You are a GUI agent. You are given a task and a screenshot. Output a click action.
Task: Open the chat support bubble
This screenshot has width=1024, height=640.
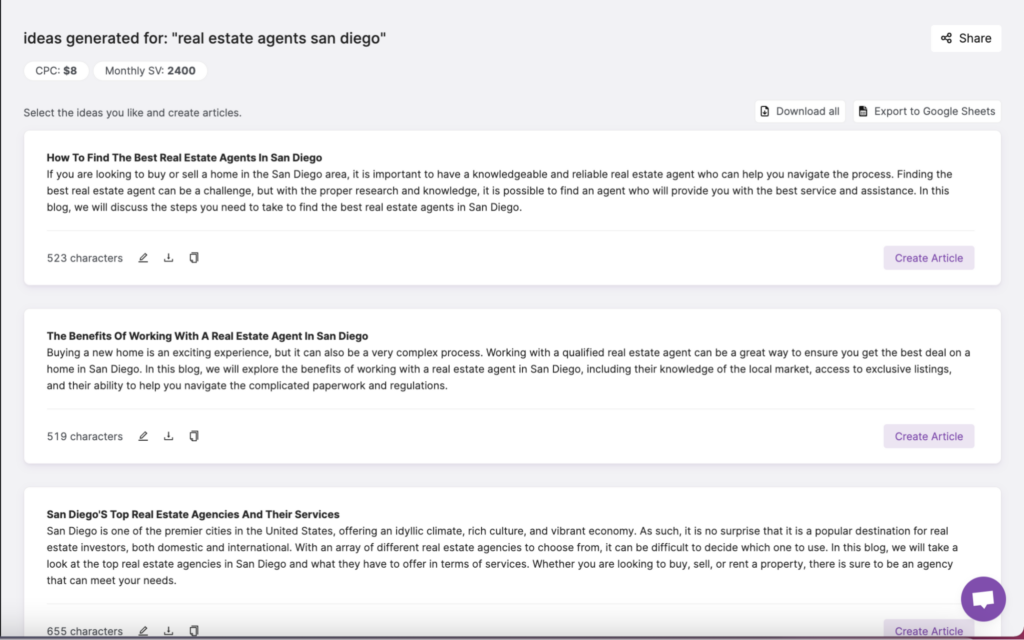pyautogui.click(x=983, y=597)
